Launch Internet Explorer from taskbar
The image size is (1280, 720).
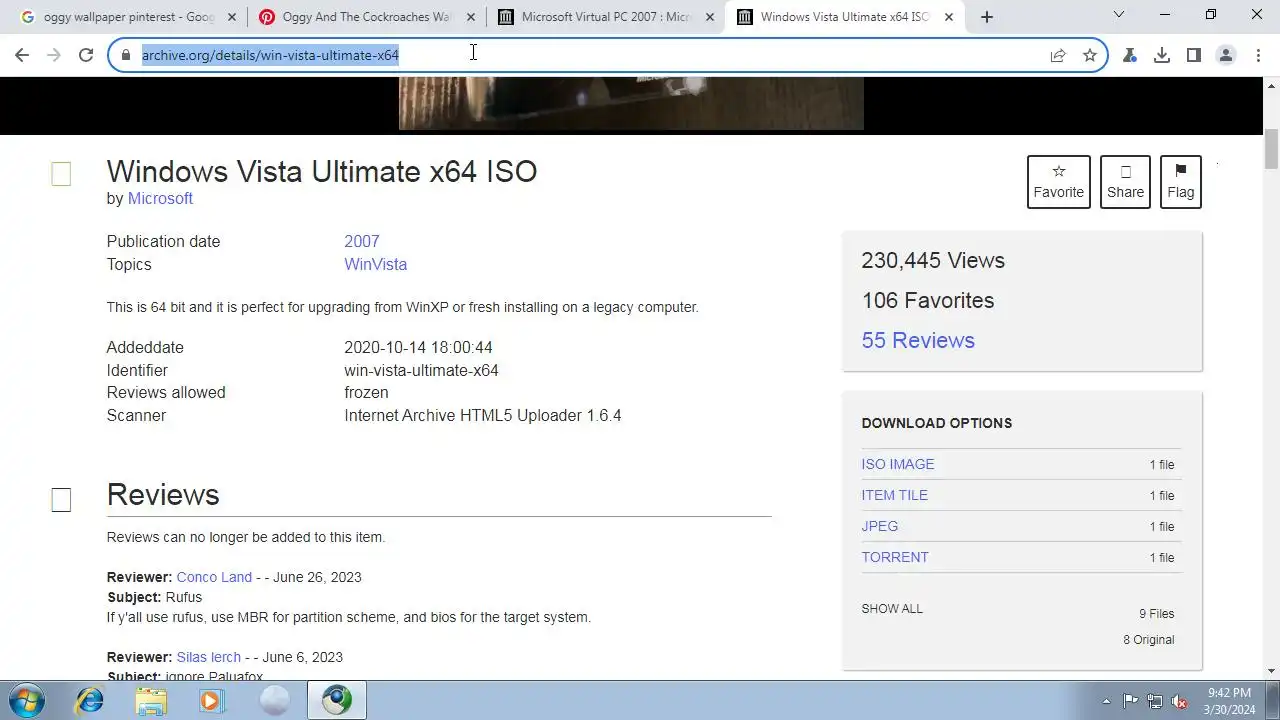pyautogui.click(x=90, y=700)
